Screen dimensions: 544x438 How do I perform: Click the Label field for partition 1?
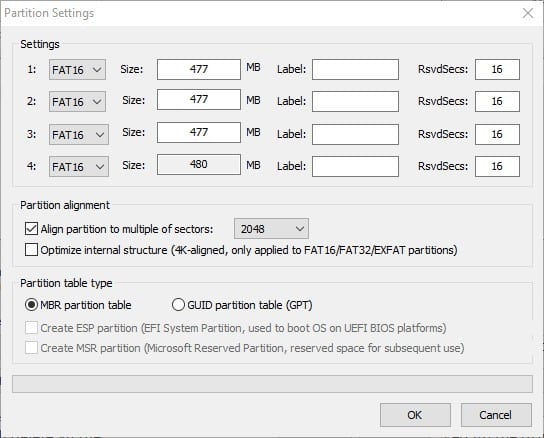pyautogui.click(x=355, y=69)
